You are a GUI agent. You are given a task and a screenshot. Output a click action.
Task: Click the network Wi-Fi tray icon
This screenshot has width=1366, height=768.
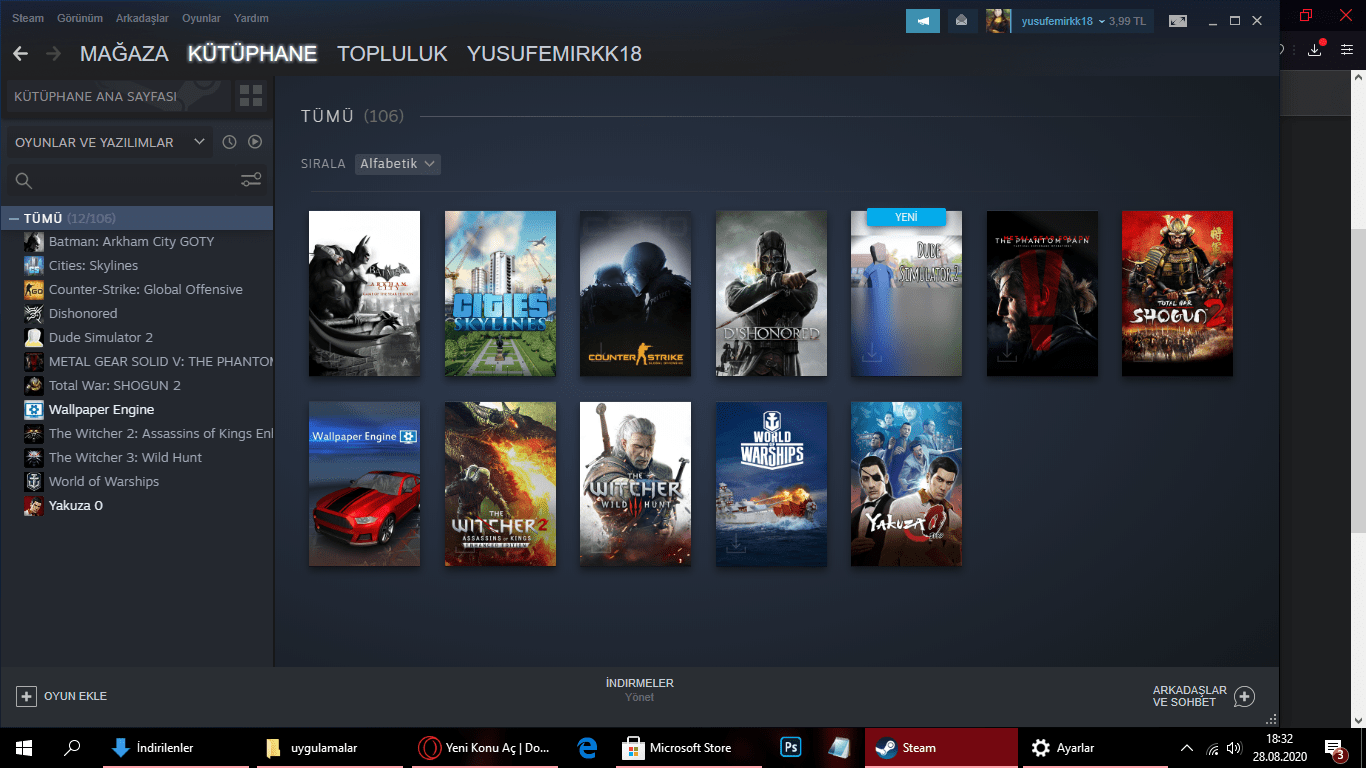pyautogui.click(x=1212, y=748)
